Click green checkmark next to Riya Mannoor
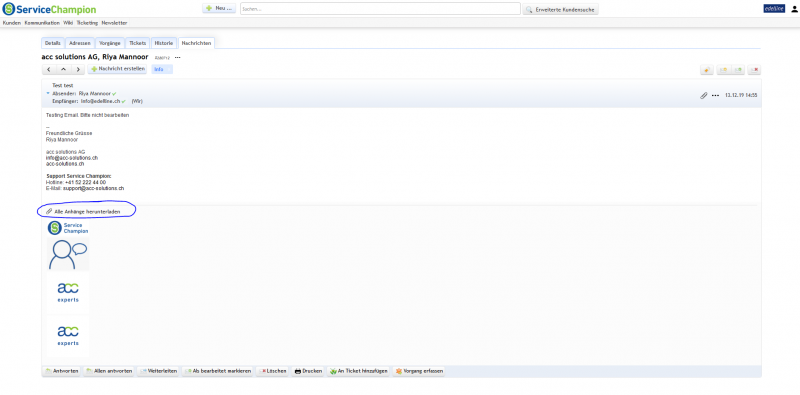Viewport: 800px width, 395px height. 114,94
